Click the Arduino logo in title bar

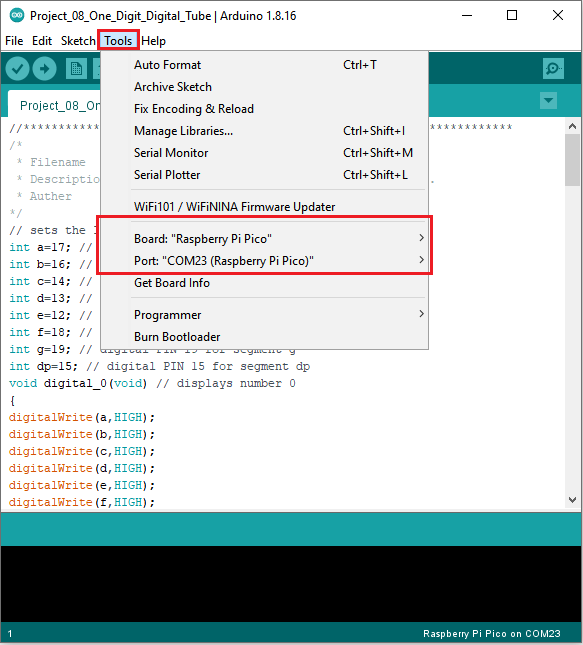coord(17,16)
